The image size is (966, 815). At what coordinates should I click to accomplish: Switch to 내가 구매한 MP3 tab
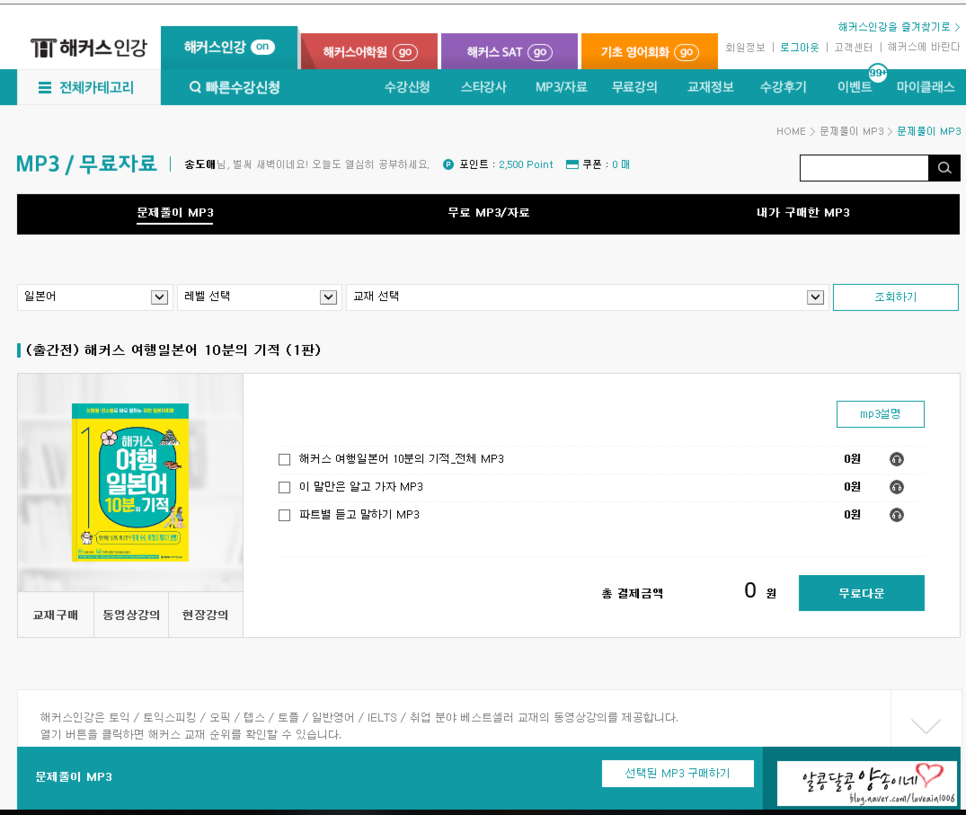[x=803, y=213]
